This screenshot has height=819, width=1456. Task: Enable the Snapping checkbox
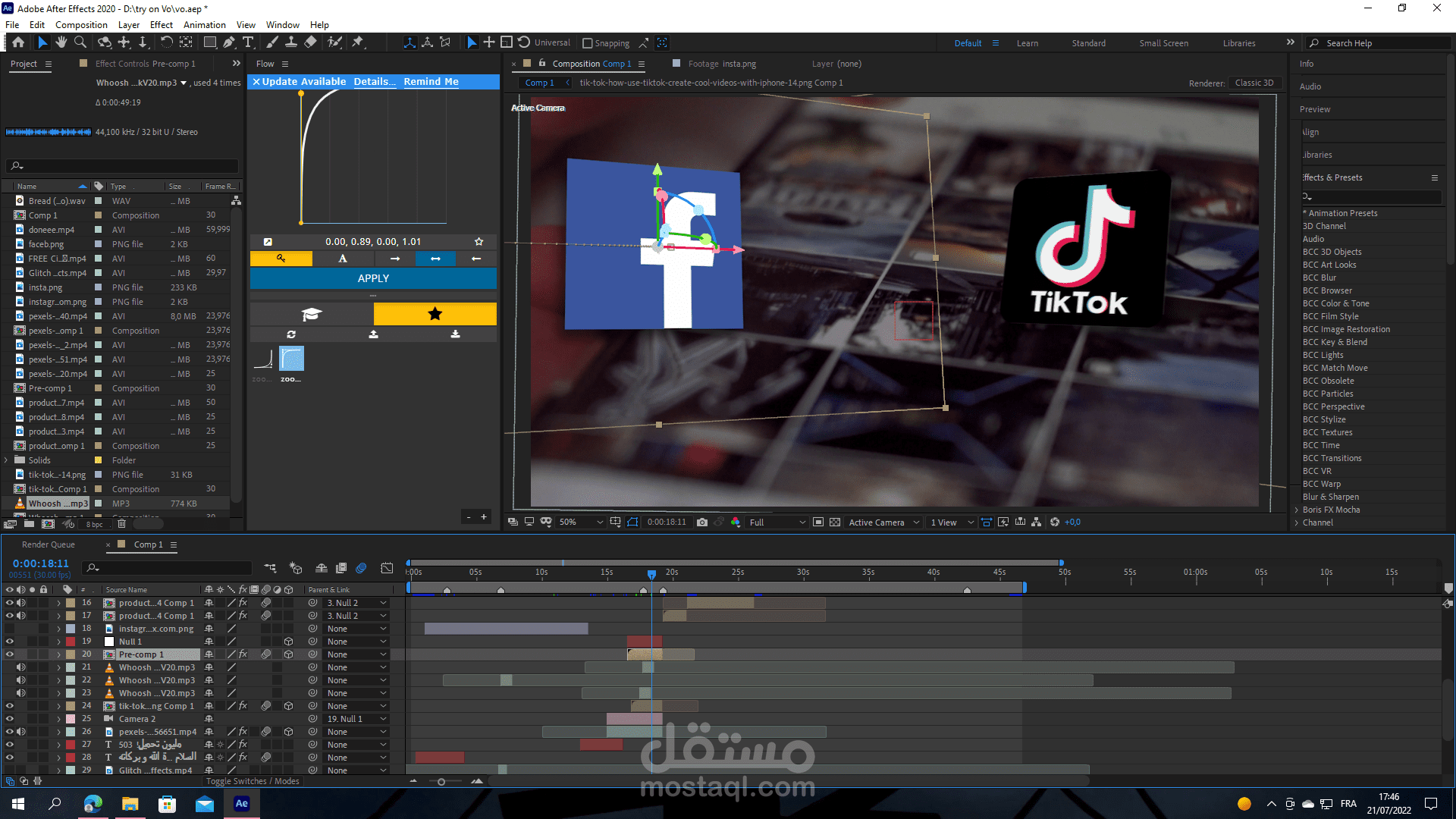click(588, 43)
